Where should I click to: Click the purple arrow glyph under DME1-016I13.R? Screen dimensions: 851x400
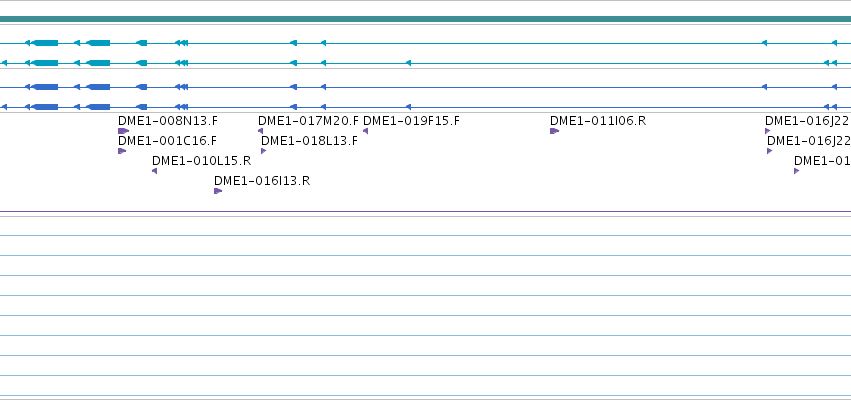point(218,191)
